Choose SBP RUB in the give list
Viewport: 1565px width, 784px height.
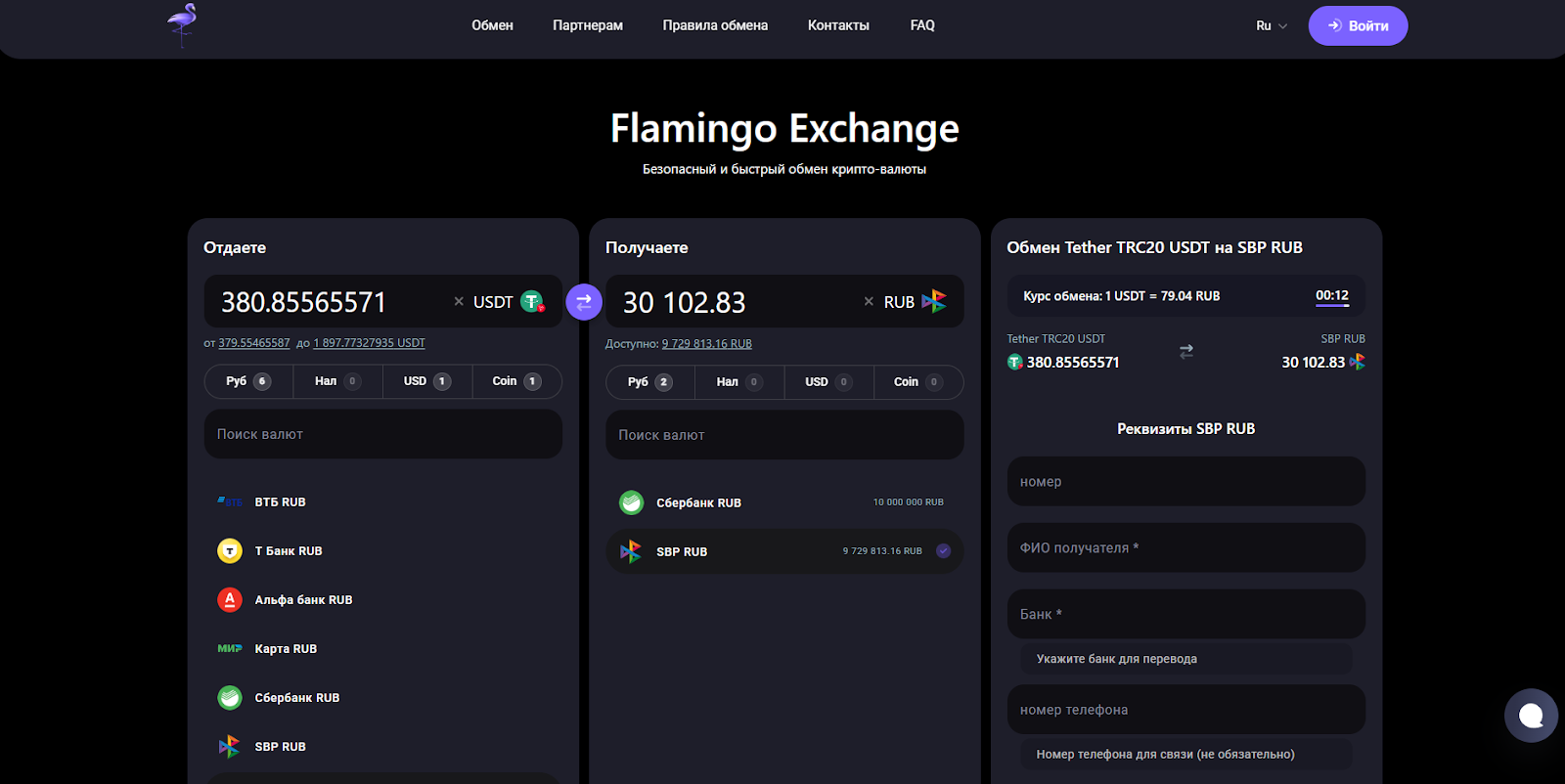[x=382, y=747]
